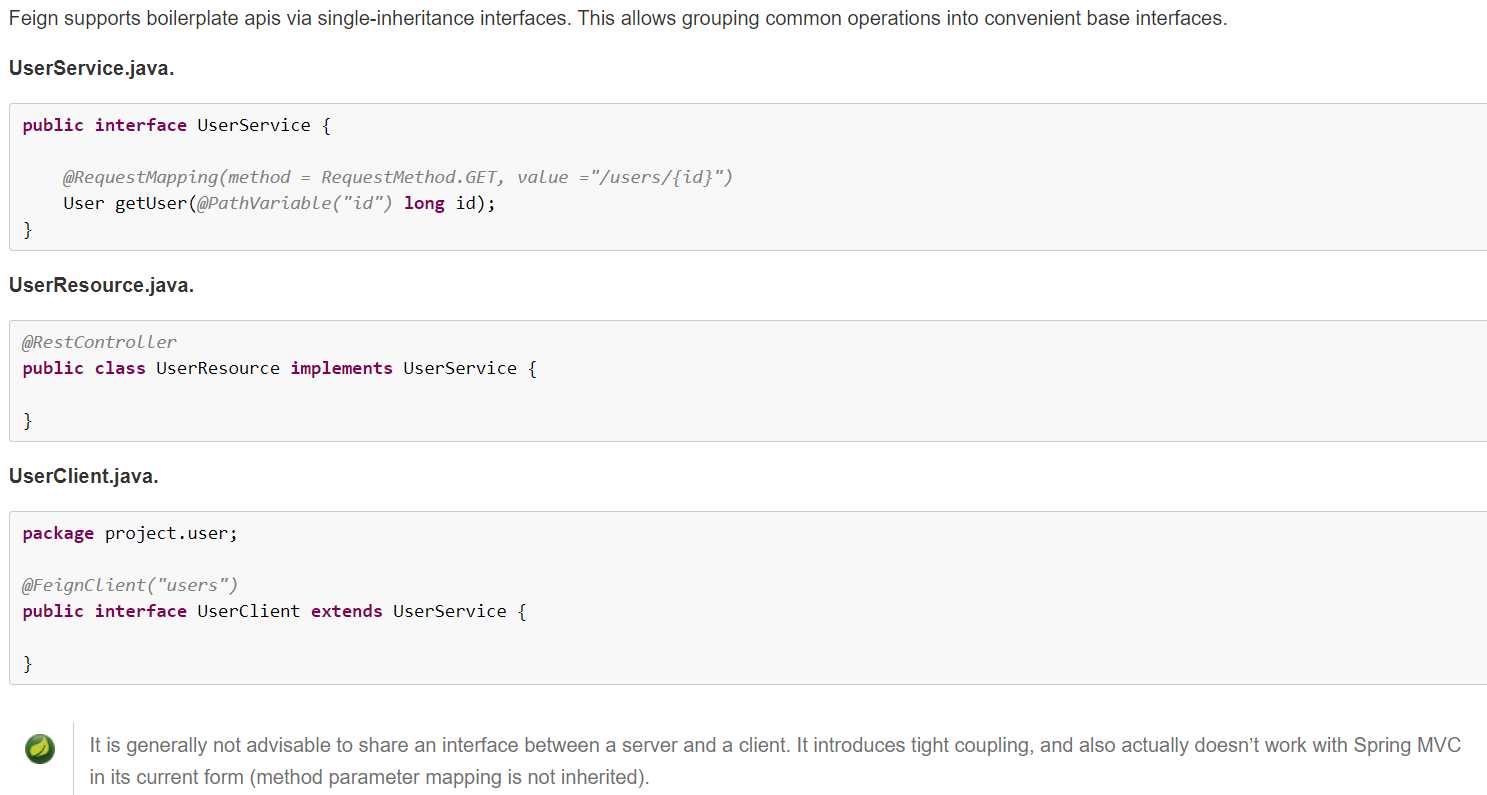Click the green Spring leaf note icon
Screen dimensions: 1487x795
[40, 748]
